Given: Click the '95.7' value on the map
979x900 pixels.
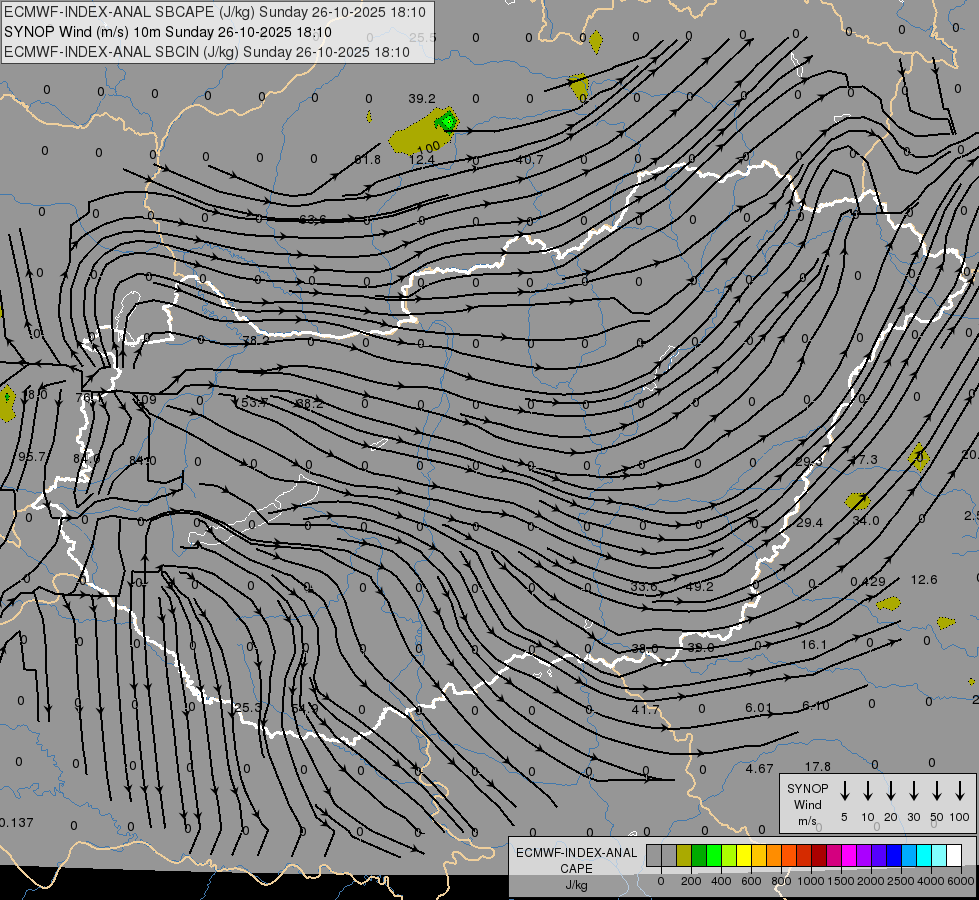Looking at the screenshot, I should (31, 457).
